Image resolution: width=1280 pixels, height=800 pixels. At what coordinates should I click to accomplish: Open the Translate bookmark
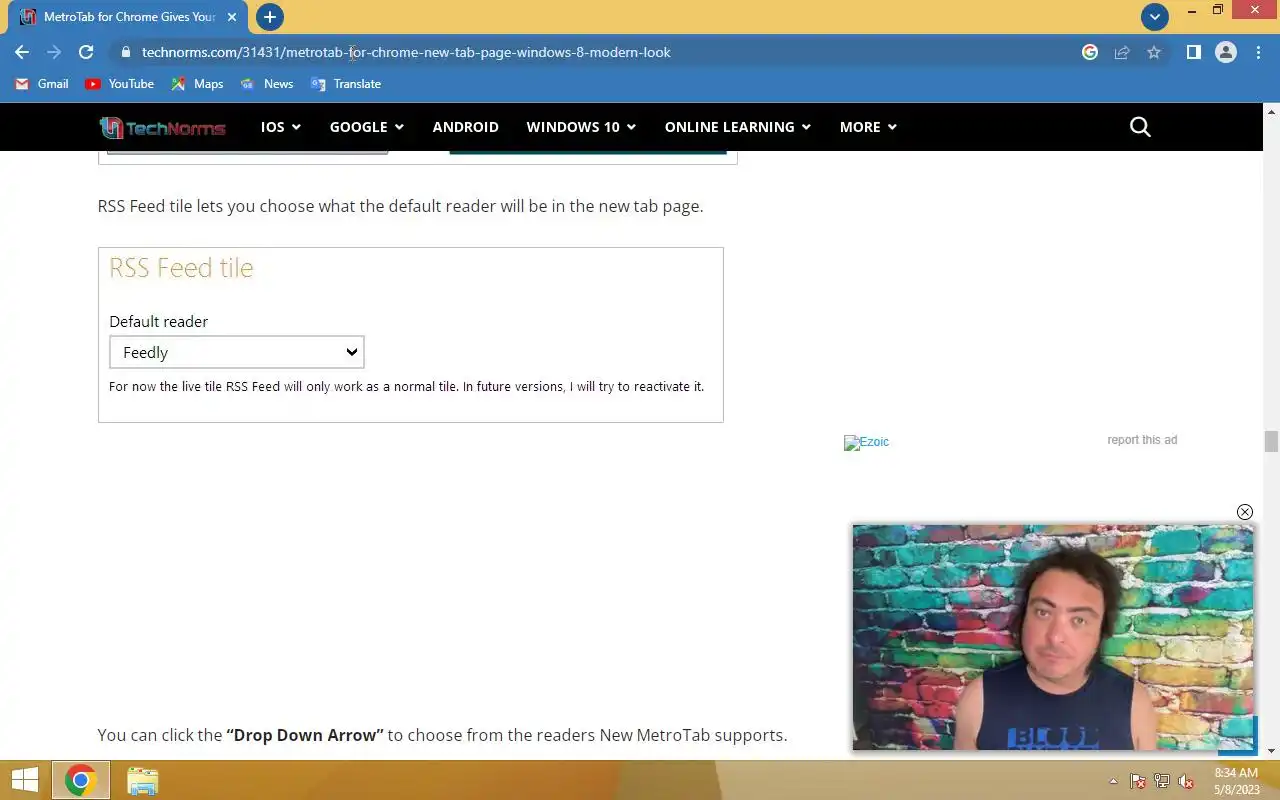point(346,84)
